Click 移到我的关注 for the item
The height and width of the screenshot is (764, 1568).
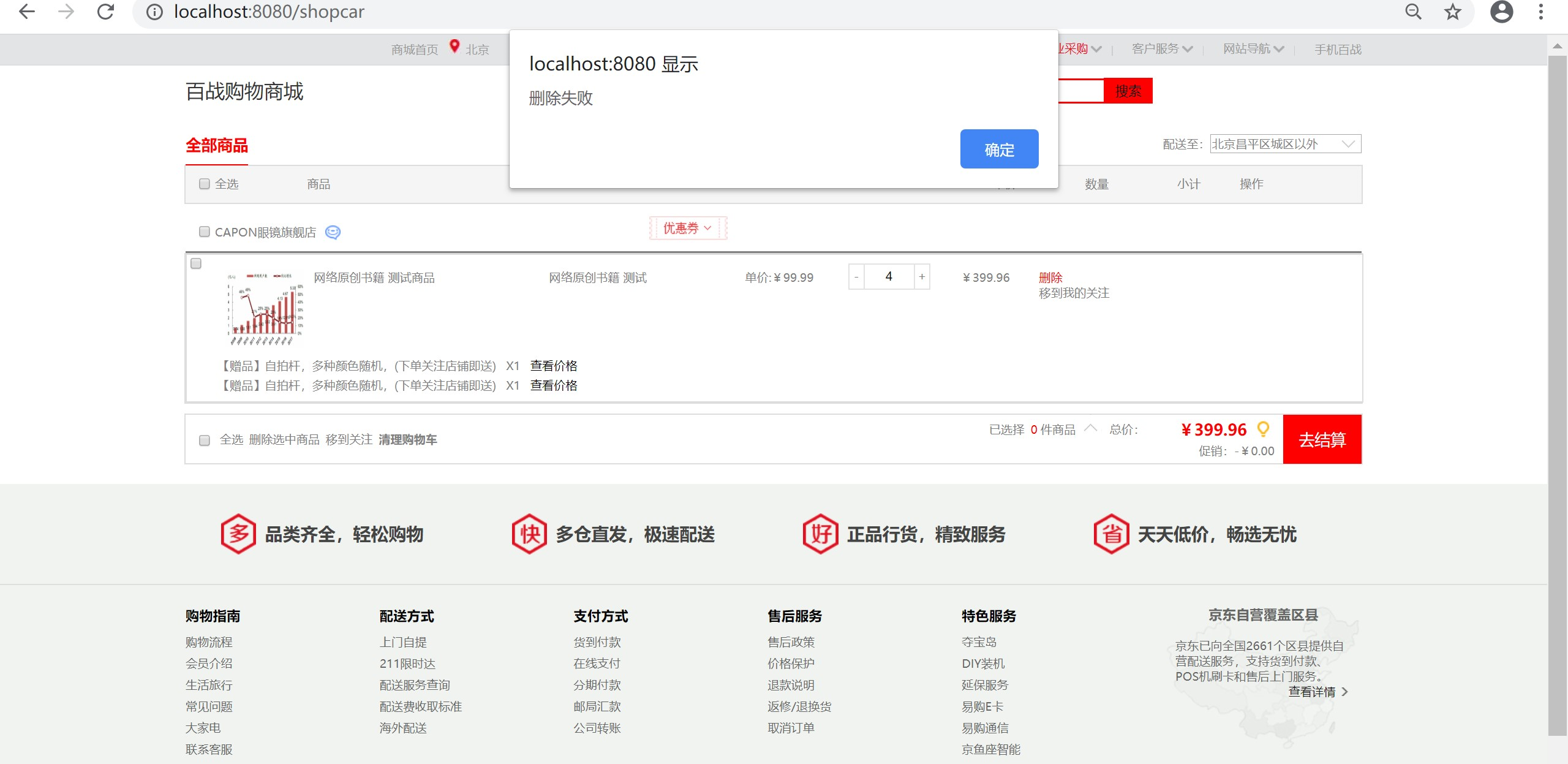coord(1074,293)
